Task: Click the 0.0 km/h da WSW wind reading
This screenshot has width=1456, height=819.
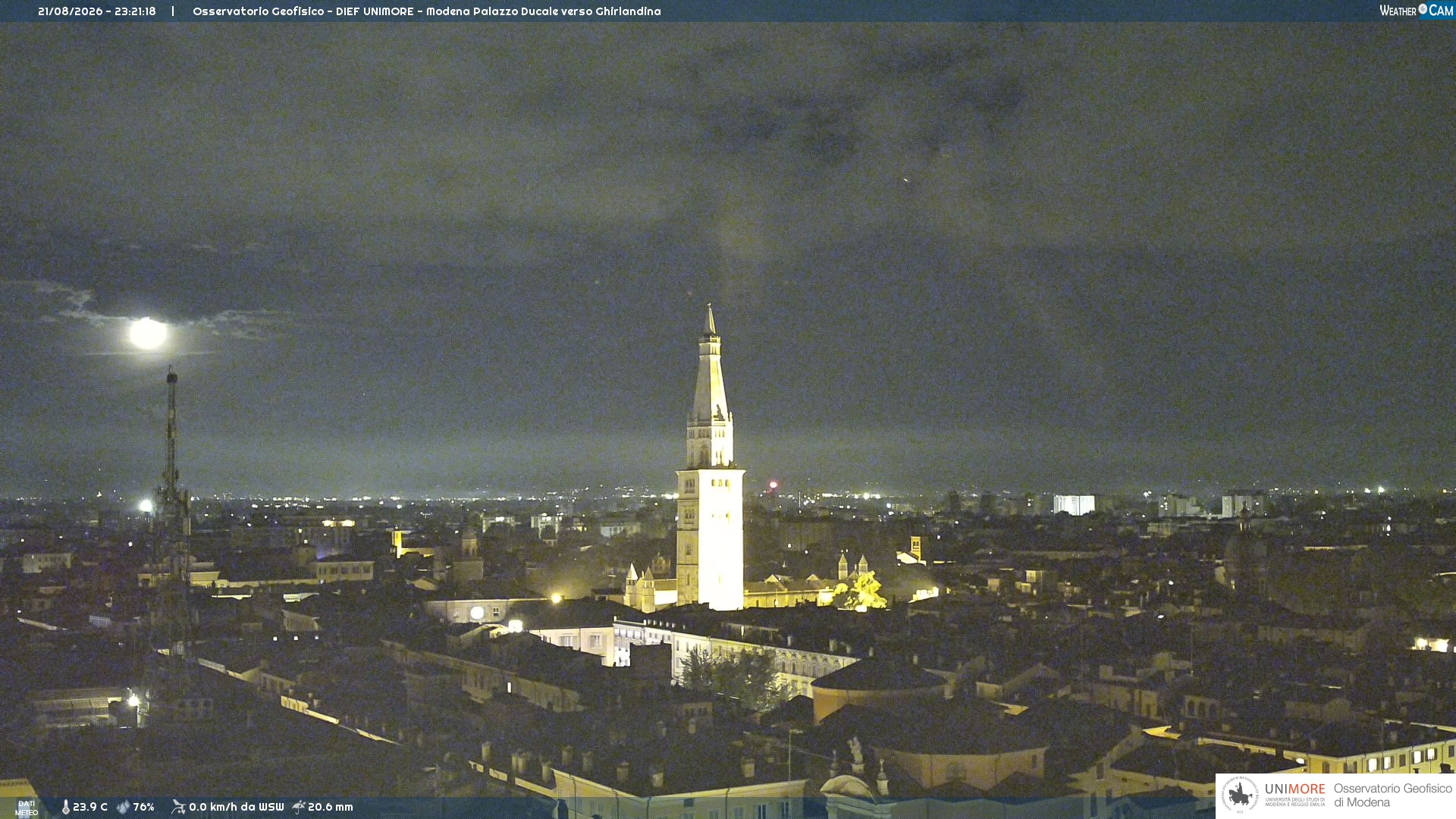Action: [x=236, y=807]
